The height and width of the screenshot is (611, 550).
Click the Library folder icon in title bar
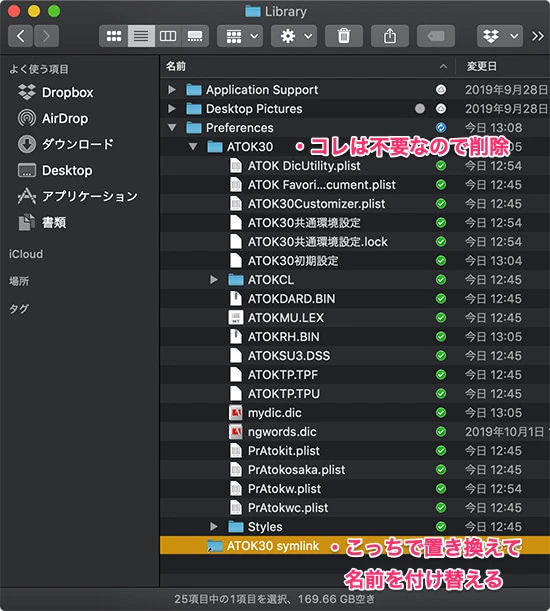(253, 12)
